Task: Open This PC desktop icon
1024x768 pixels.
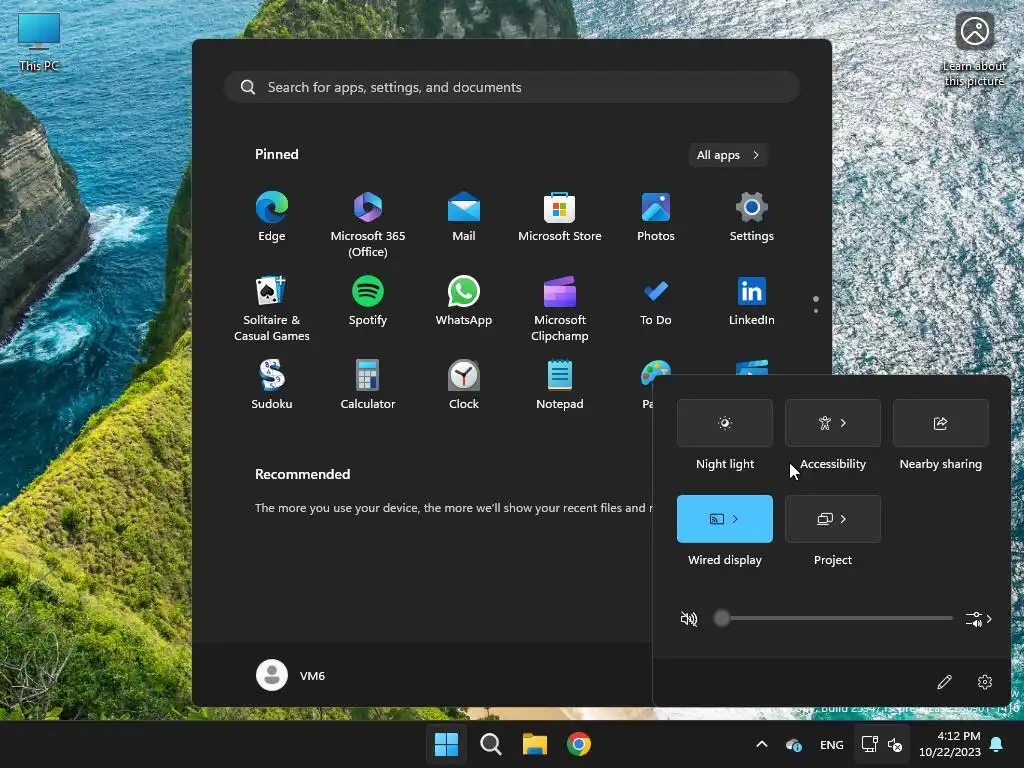Action: click(x=39, y=42)
